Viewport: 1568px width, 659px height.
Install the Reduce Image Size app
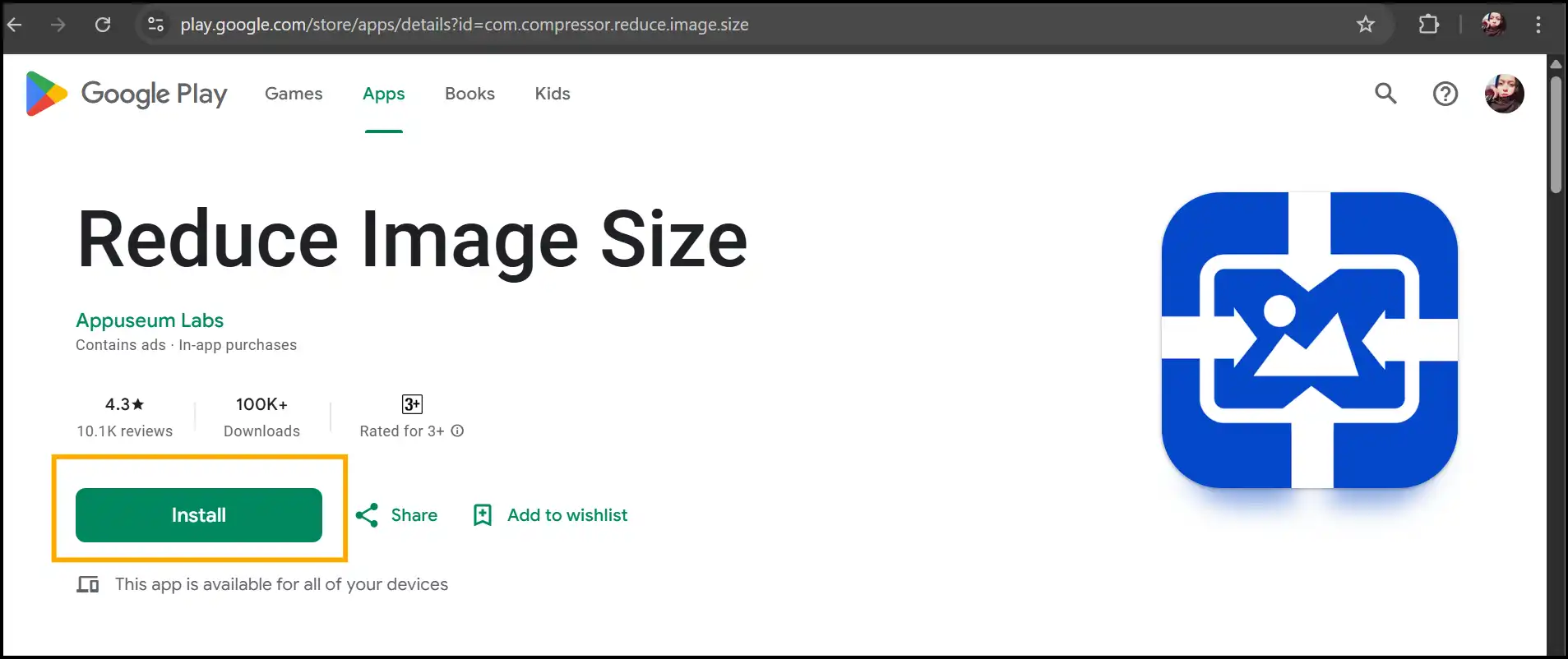tap(199, 515)
